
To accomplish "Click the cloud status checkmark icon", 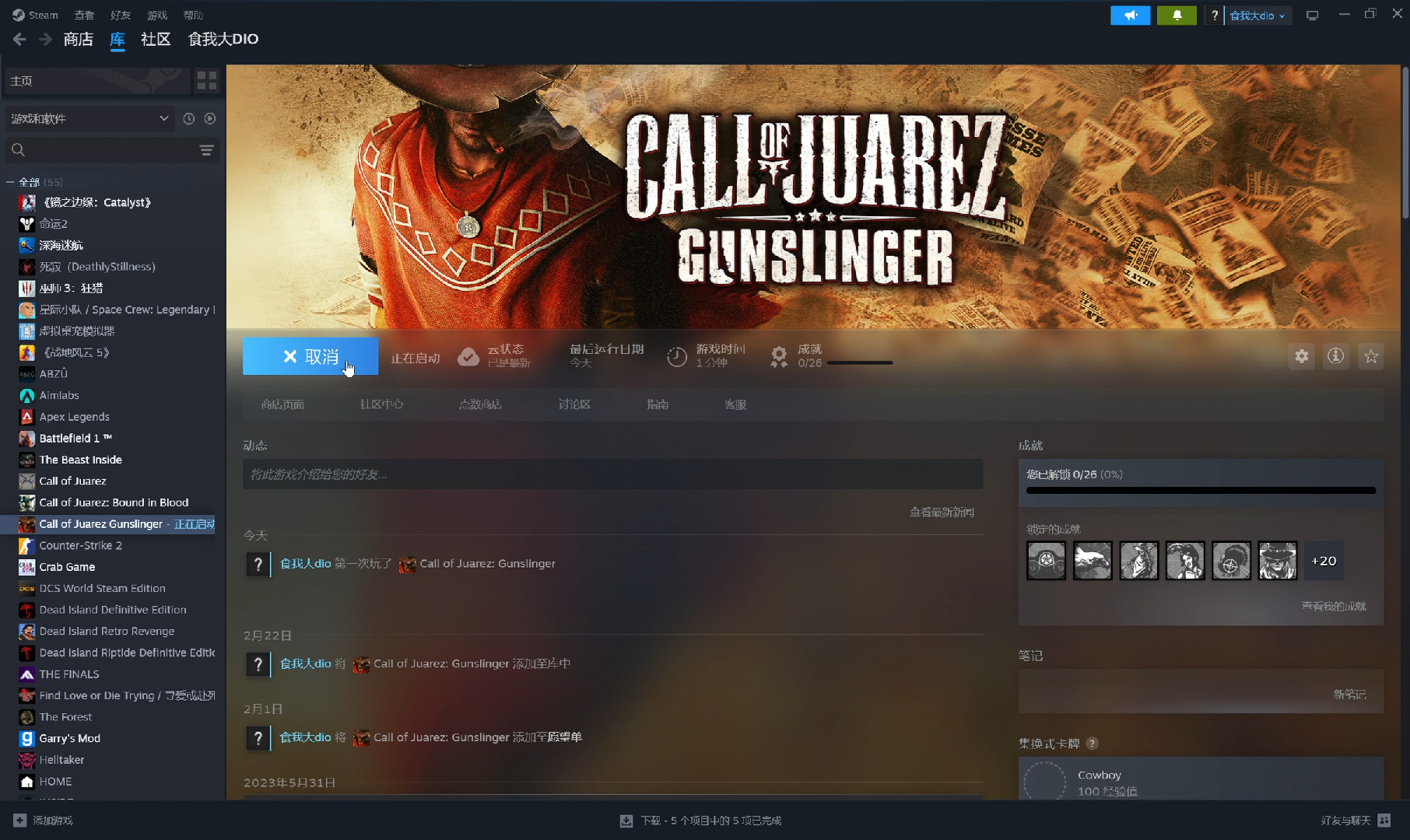I will tap(468, 357).
